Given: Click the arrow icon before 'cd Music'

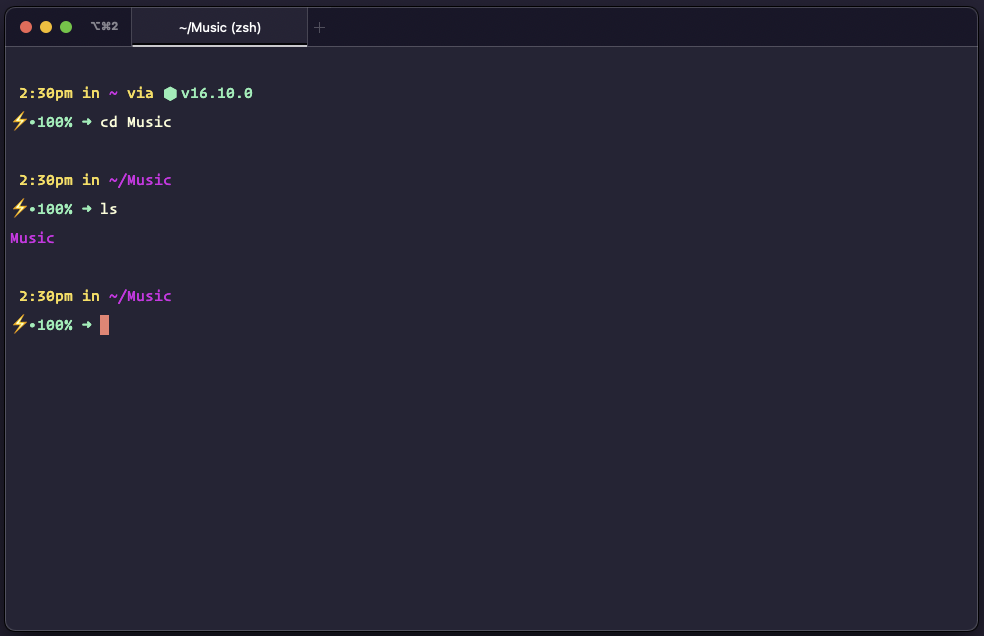Looking at the screenshot, I should click(87, 122).
